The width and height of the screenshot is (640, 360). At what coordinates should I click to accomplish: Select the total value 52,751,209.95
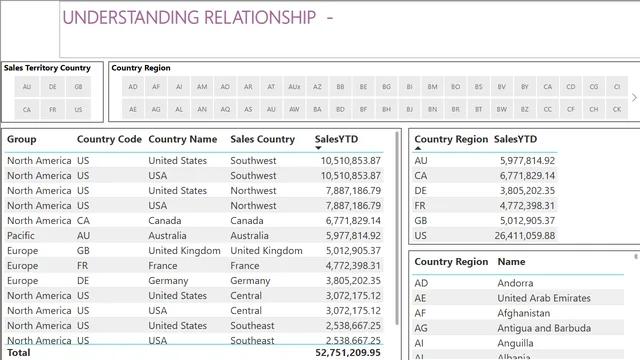[x=348, y=352]
